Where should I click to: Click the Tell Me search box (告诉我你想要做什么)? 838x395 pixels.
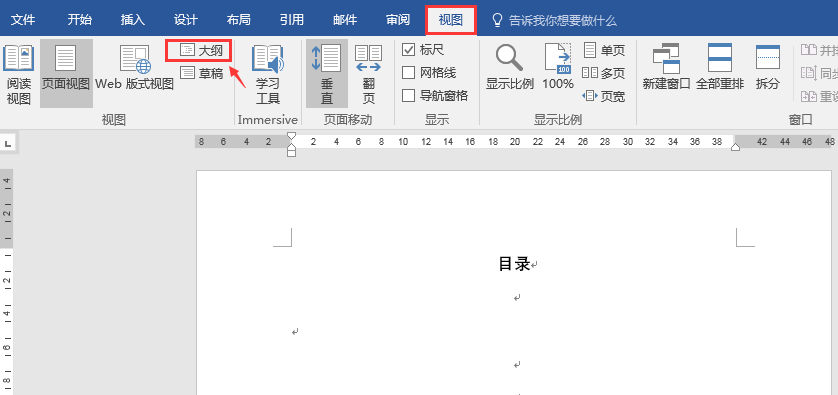click(x=562, y=21)
